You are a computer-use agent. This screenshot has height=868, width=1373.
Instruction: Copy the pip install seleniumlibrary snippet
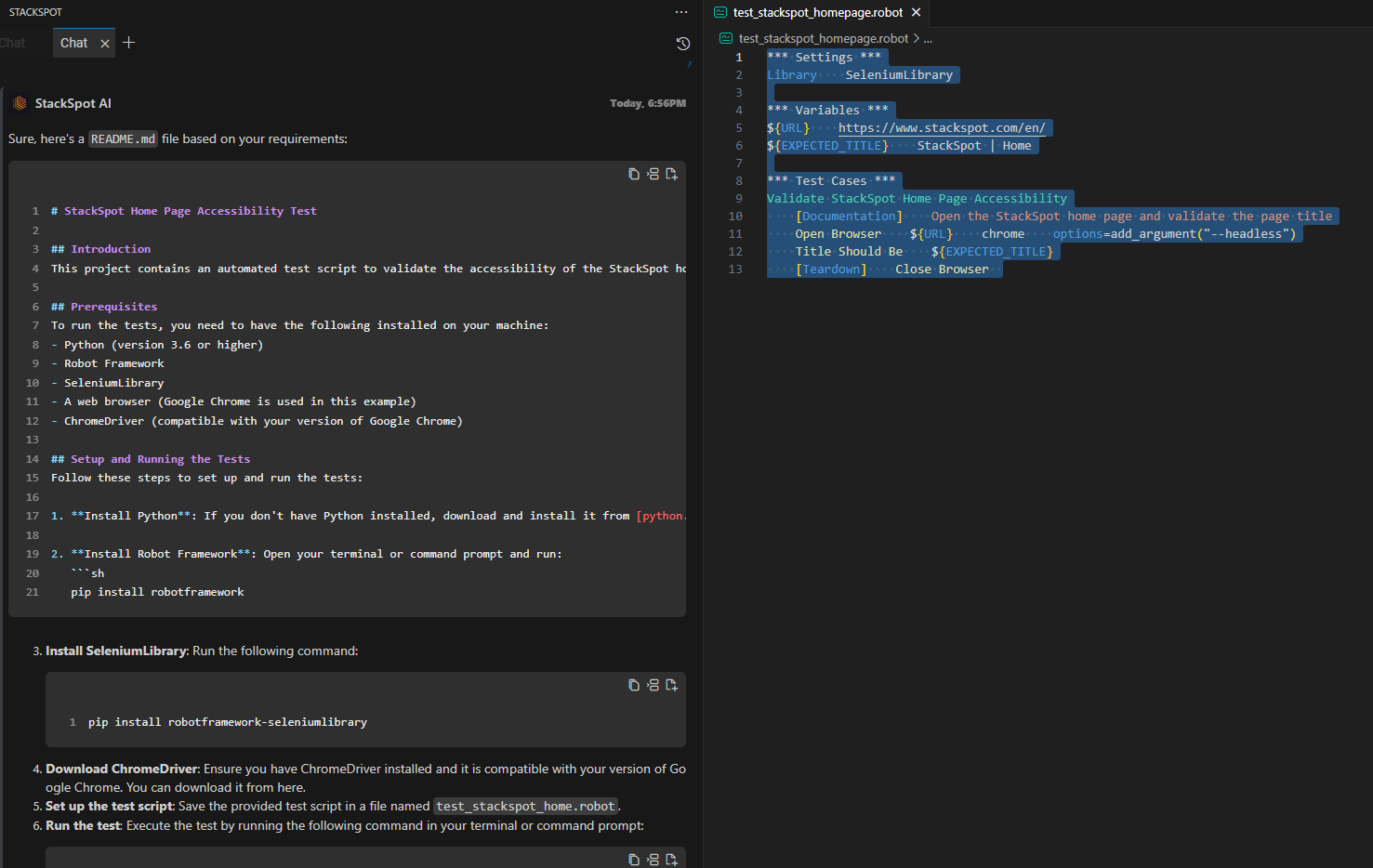coord(633,685)
